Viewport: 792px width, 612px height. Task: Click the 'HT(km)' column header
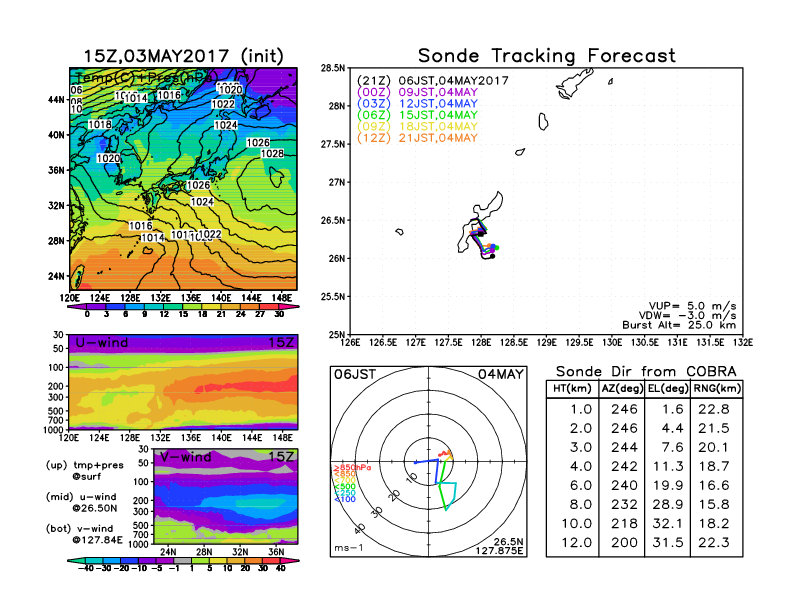click(x=572, y=389)
